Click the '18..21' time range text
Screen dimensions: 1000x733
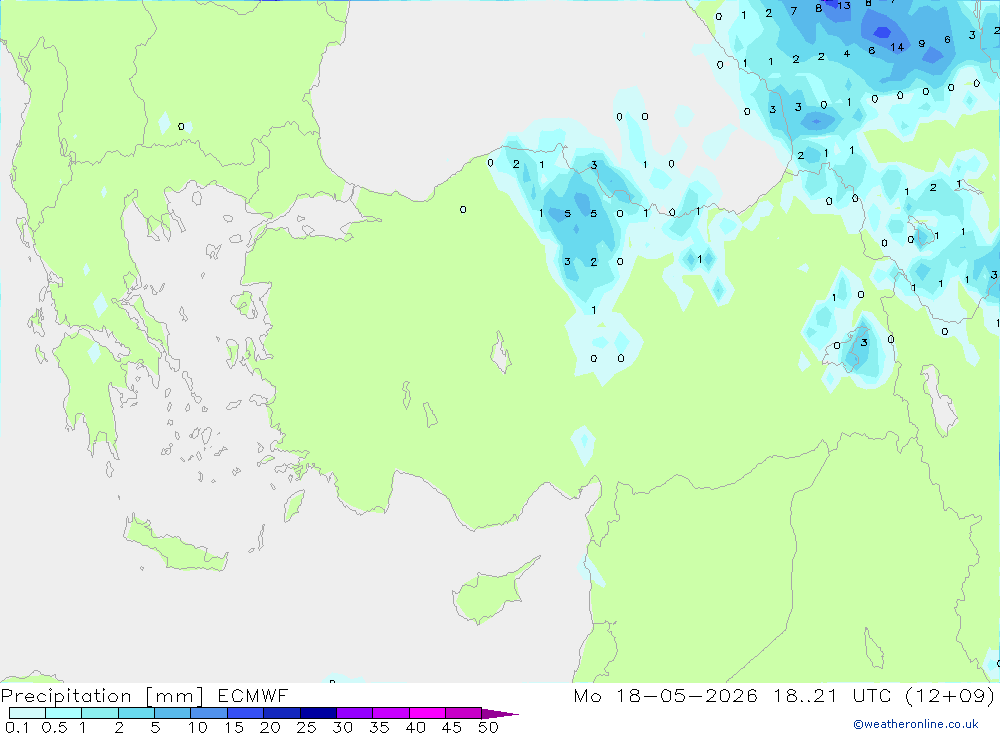[805, 695]
